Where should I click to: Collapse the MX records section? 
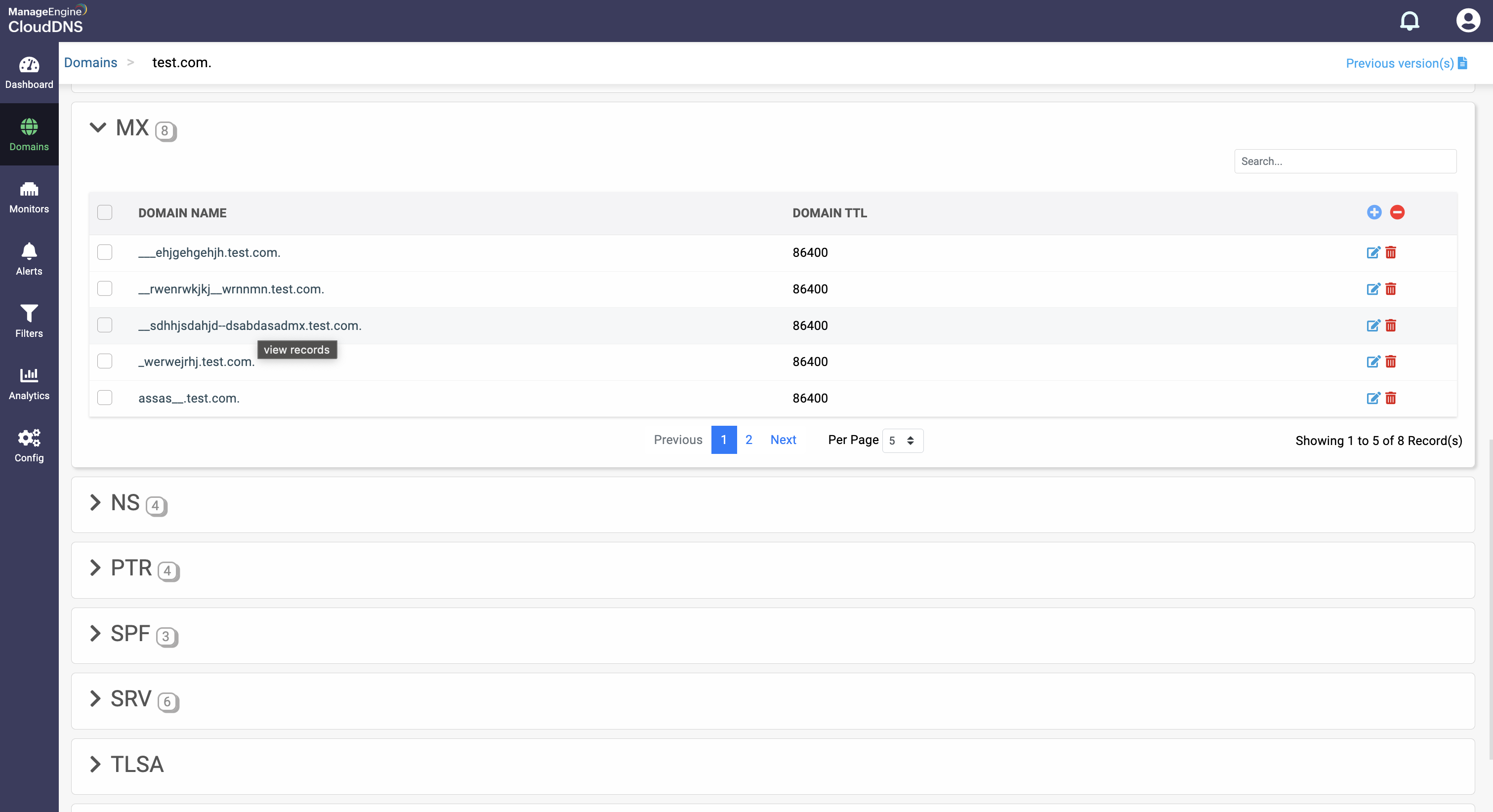pyautogui.click(x=98, y=127)
